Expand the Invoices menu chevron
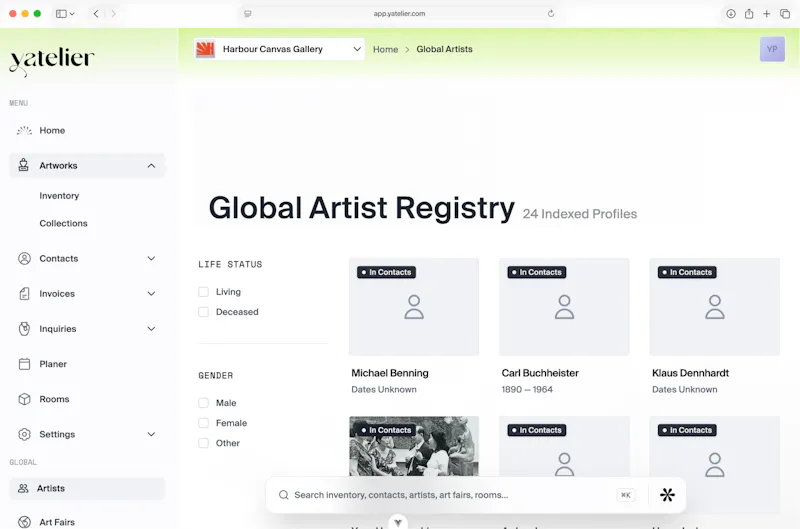Viewport: 800px width, 529px height. [151, 294]
